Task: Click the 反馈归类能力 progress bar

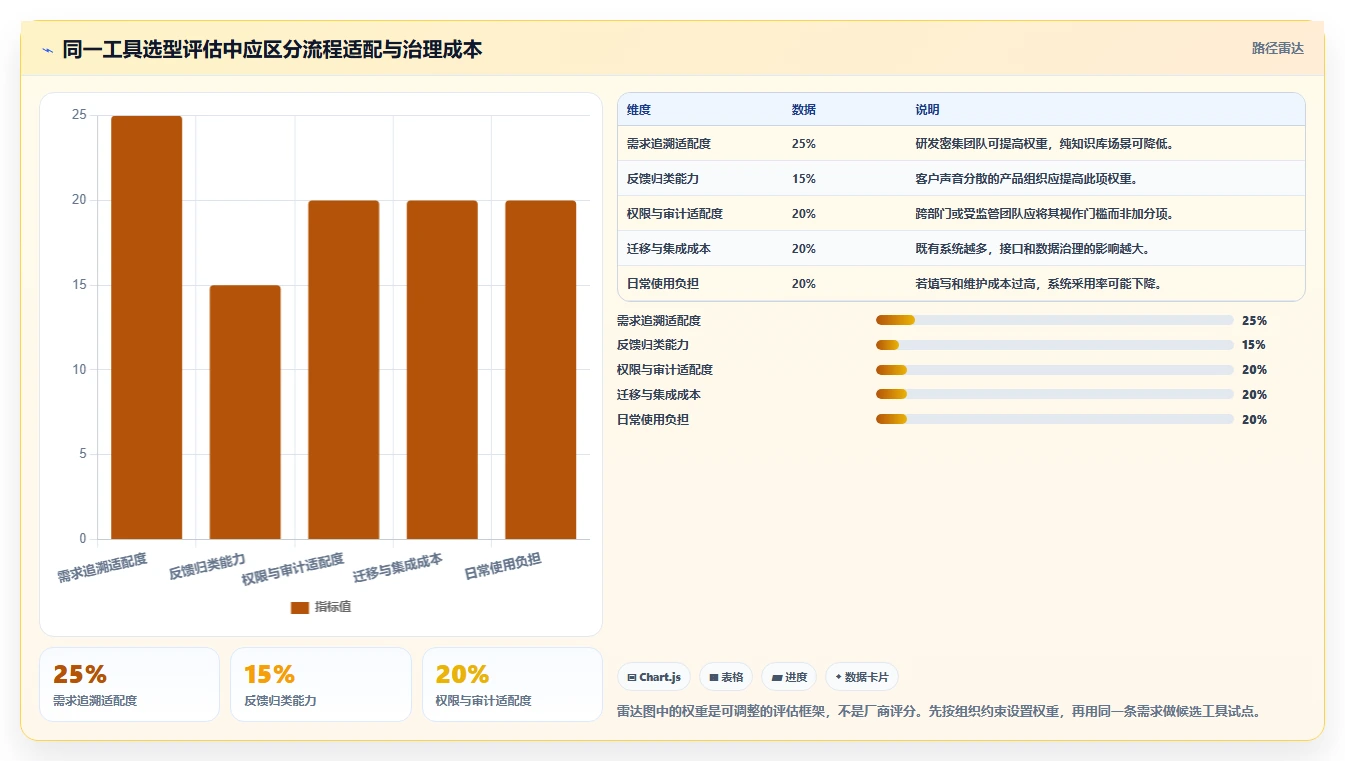Action: pyautogui.click(x=1054, y=345)
